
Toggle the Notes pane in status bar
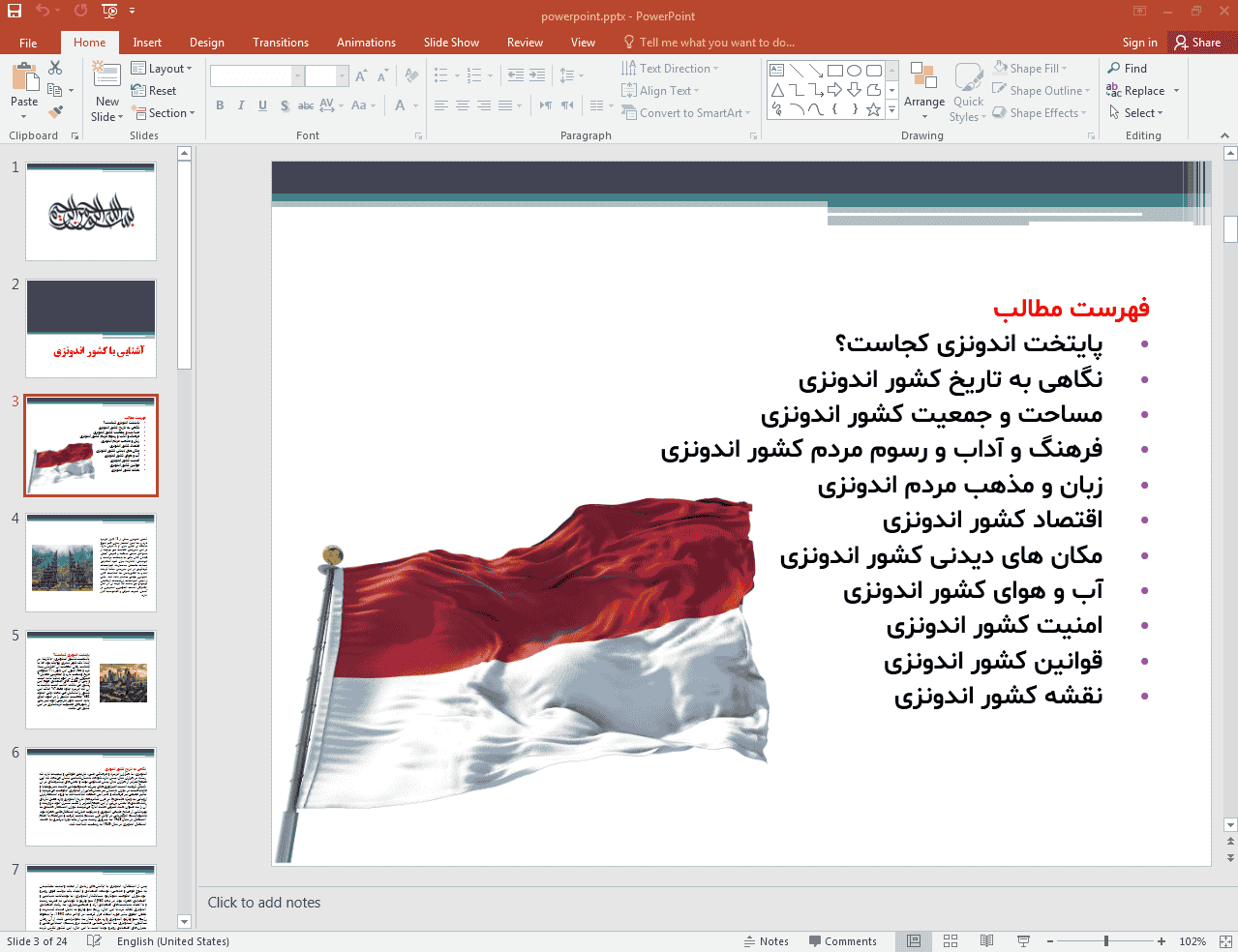coord(766,941)
